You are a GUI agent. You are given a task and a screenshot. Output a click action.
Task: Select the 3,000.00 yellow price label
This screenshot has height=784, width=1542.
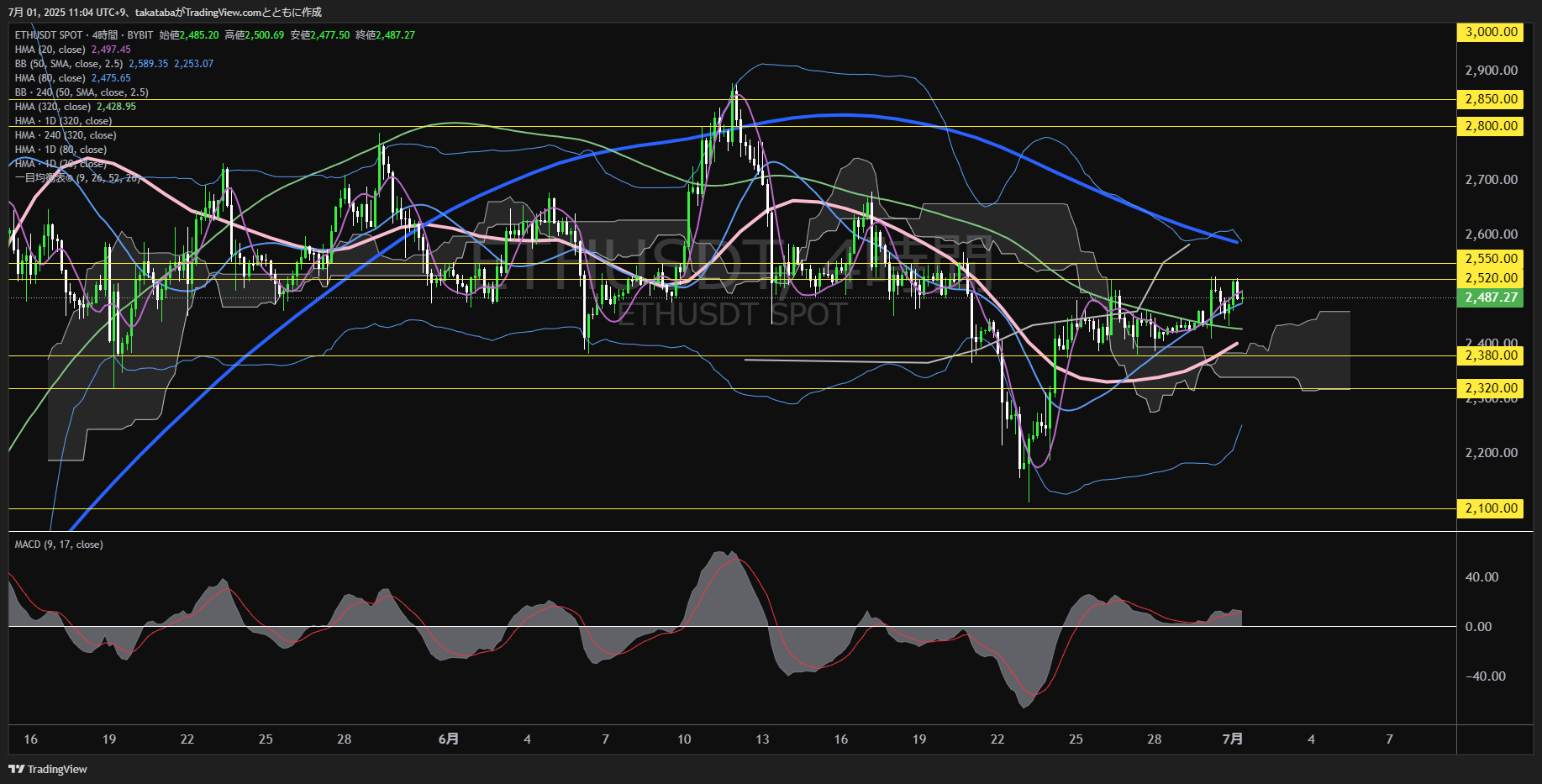point(1490,32)
